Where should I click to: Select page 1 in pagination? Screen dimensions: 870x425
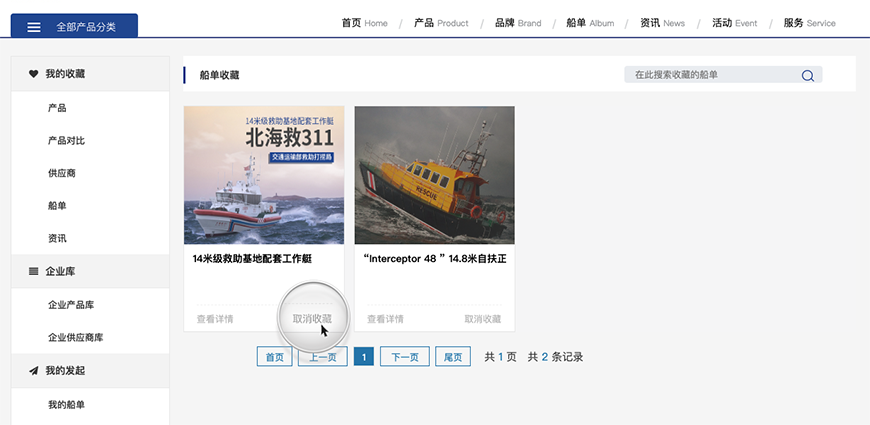tap(364, 357)
